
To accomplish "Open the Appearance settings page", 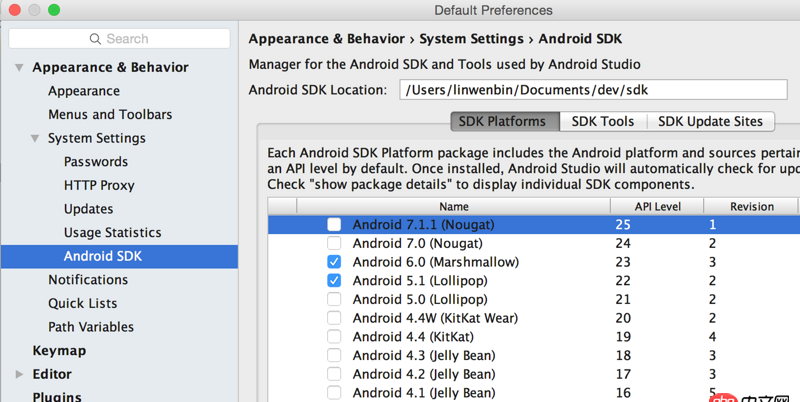I will 84,91.
